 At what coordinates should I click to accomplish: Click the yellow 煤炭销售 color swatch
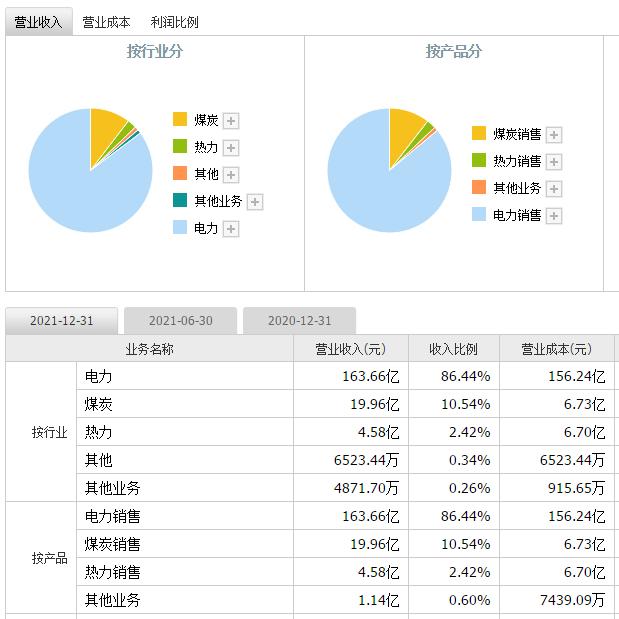479,133
